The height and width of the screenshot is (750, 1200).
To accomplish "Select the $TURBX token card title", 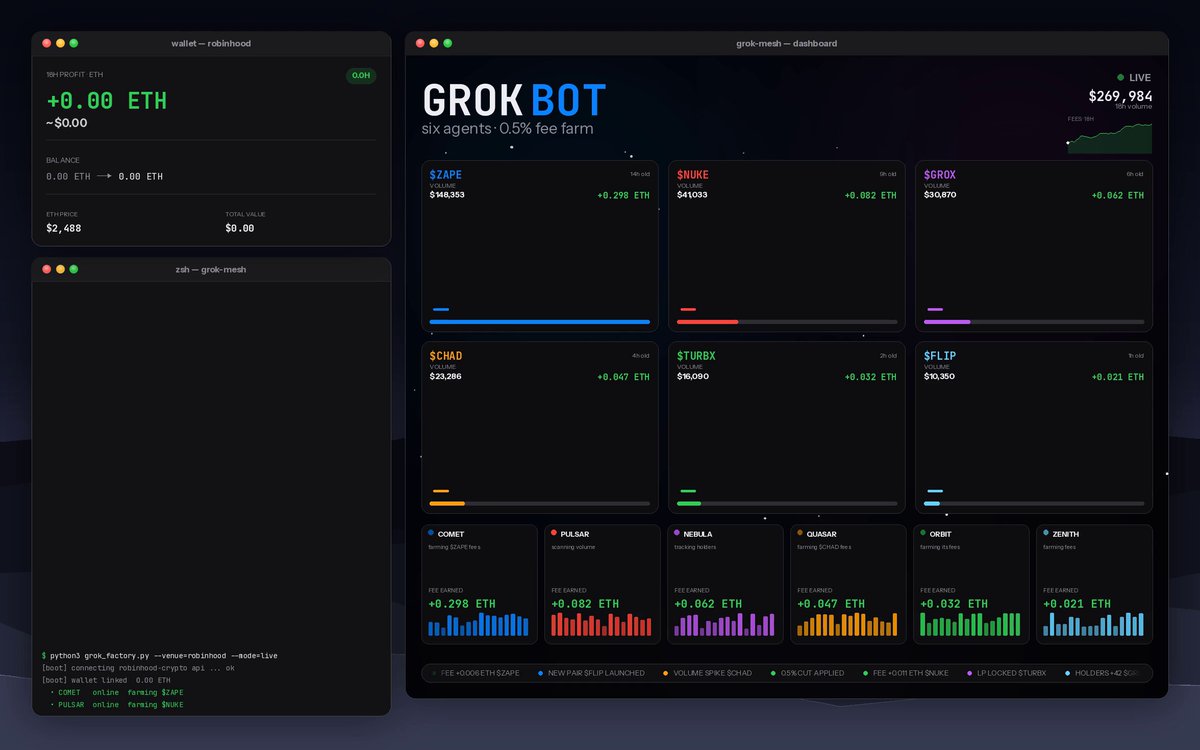I will 696,356.
